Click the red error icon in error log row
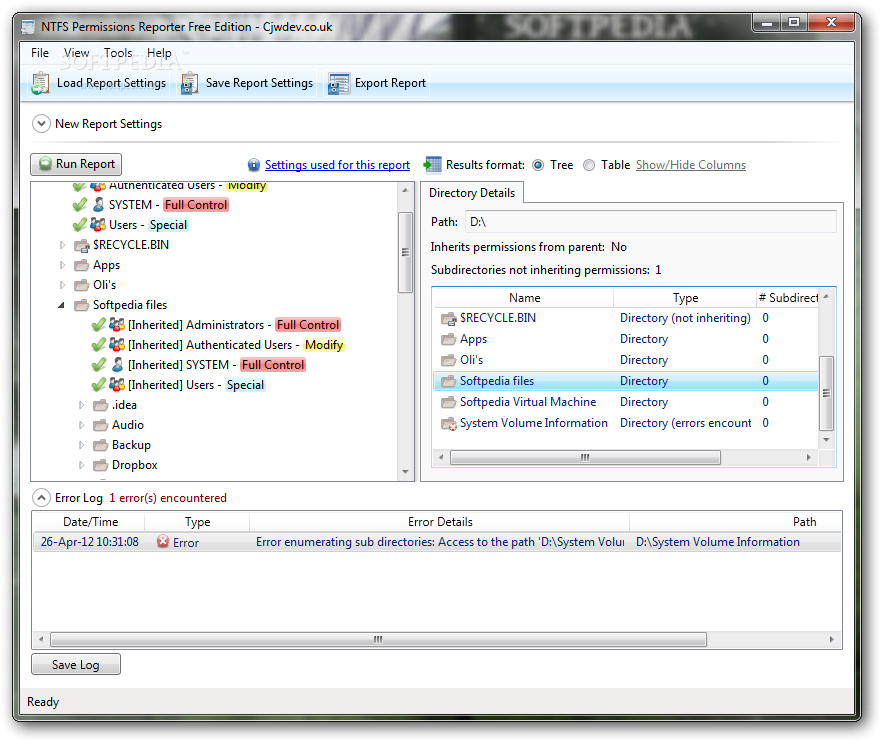Viewport: 882px width, 742px height. pyautogui.click(x=163, y=541)
